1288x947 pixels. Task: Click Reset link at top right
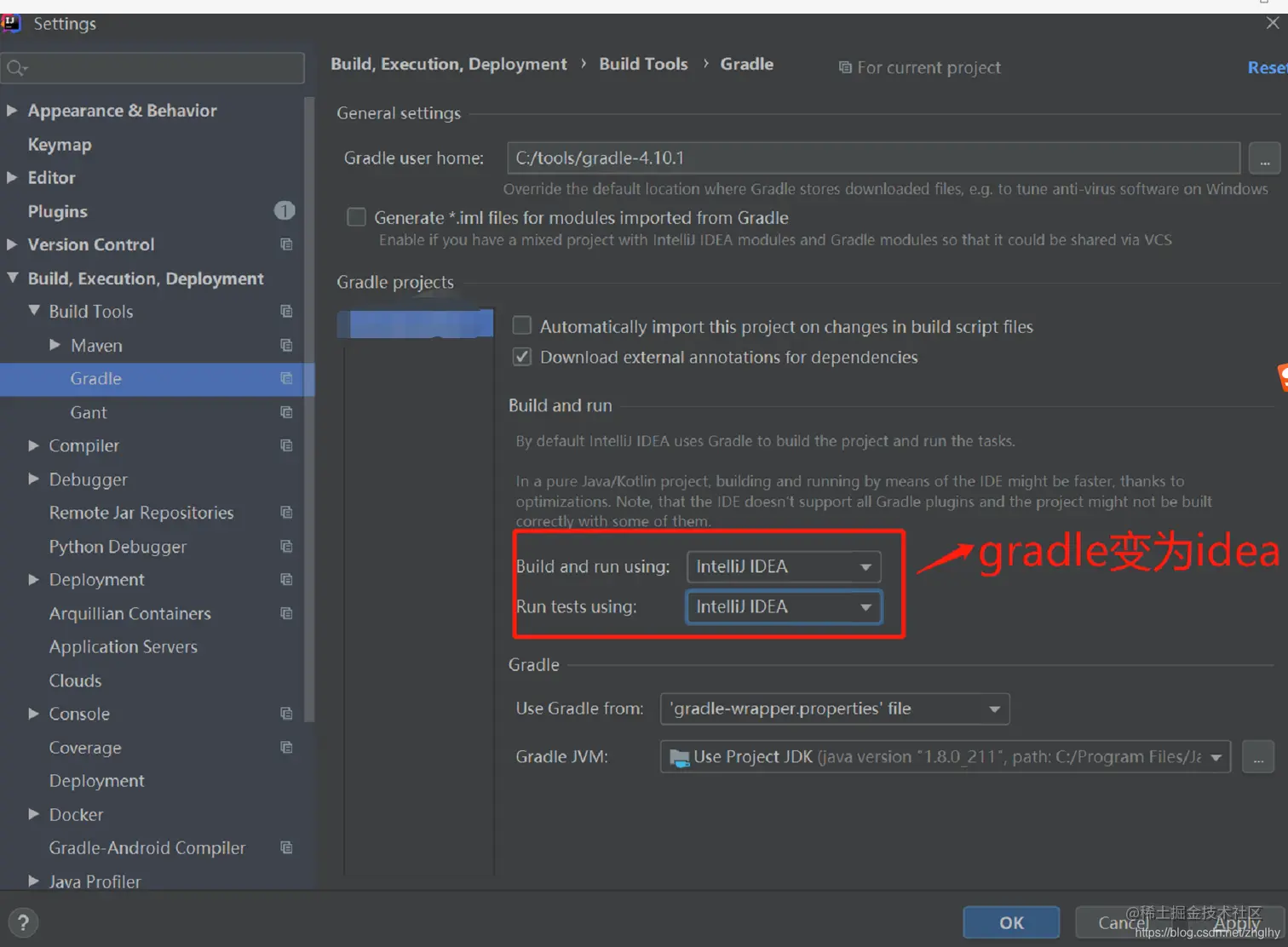tap(1268, 67)
